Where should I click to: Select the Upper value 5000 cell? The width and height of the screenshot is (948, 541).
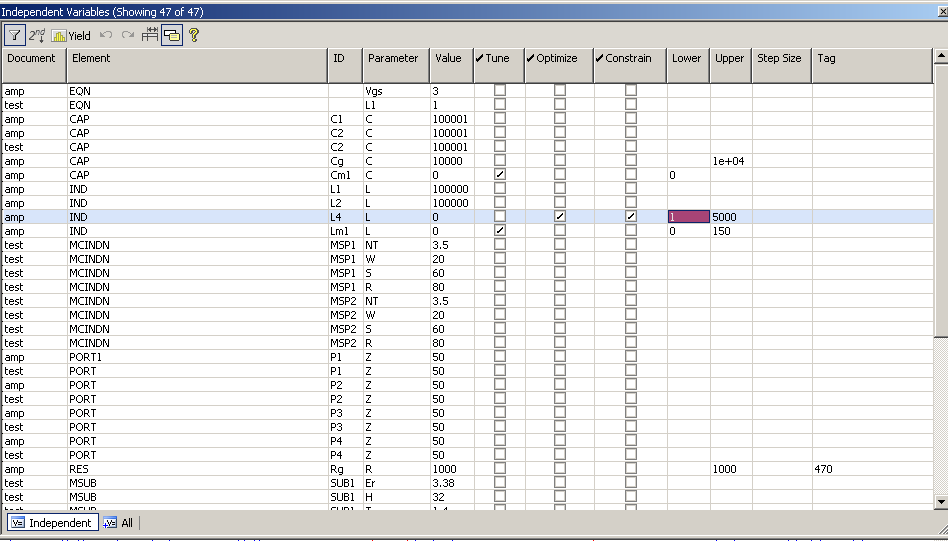click(730, 216)
